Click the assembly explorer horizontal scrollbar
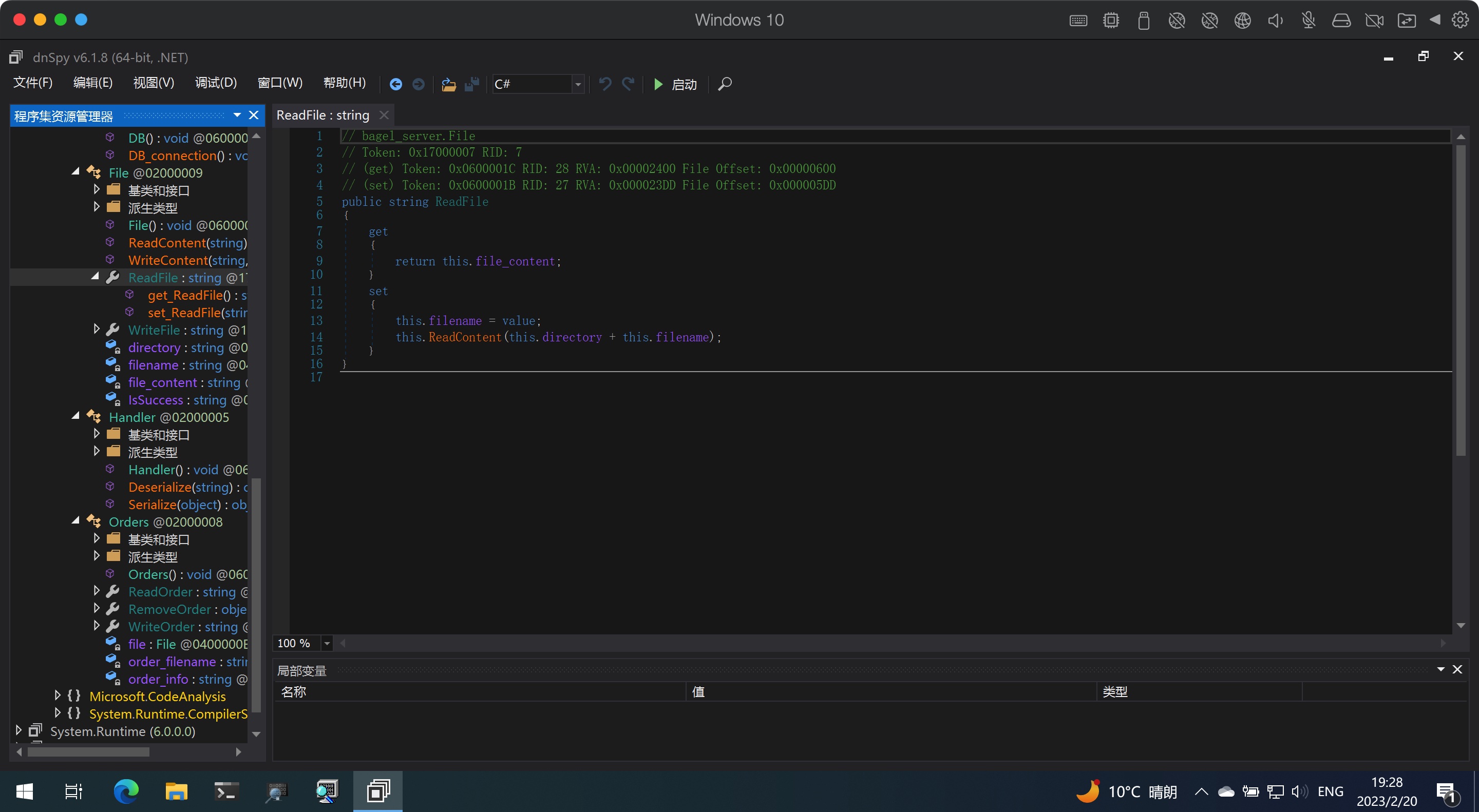Screen dimensions: 1479x812 coord(89,751)
